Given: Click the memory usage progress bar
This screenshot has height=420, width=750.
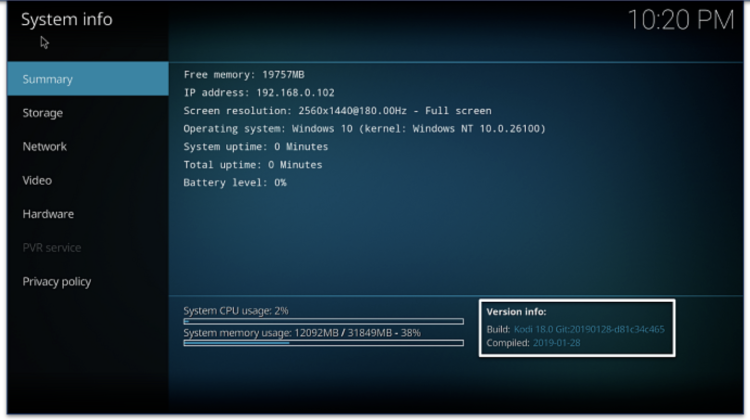Looking at the screenshot, I should point(323,343).
